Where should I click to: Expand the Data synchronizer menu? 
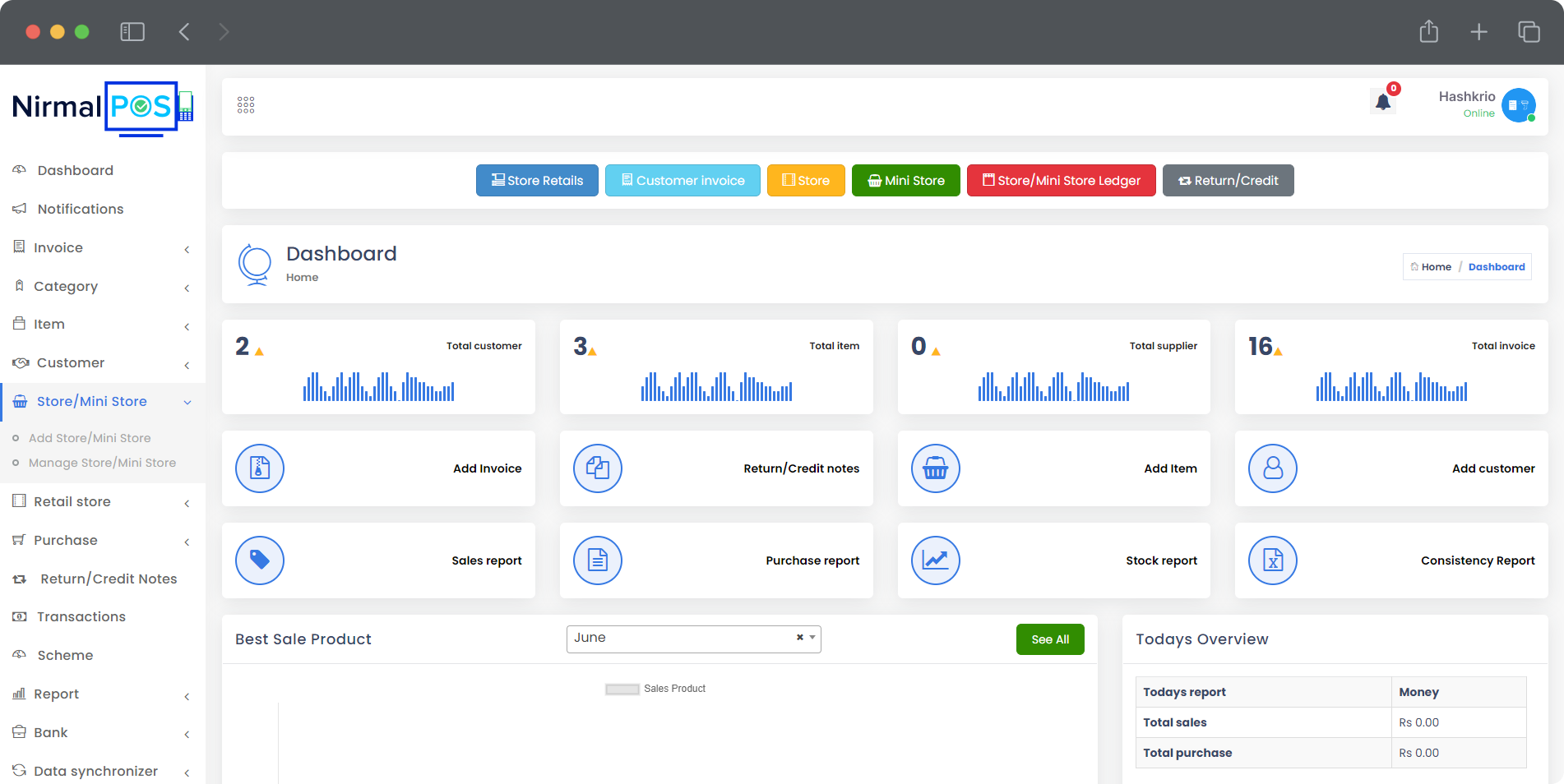[103, 771]
